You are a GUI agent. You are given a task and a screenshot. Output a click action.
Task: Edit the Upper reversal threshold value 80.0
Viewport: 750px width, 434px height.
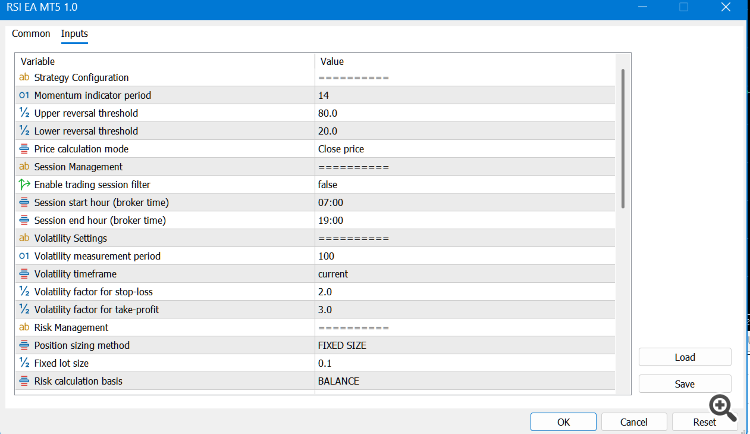coord(464,113)
